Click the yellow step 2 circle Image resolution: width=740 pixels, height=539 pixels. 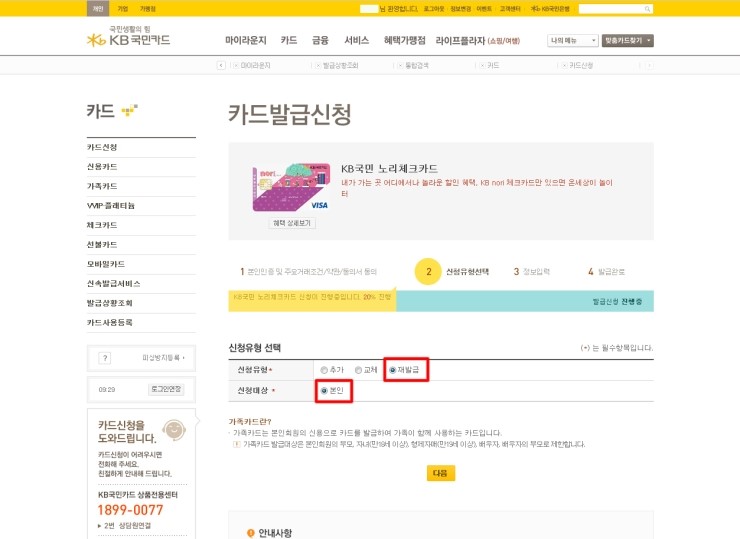tap(428, 271)
